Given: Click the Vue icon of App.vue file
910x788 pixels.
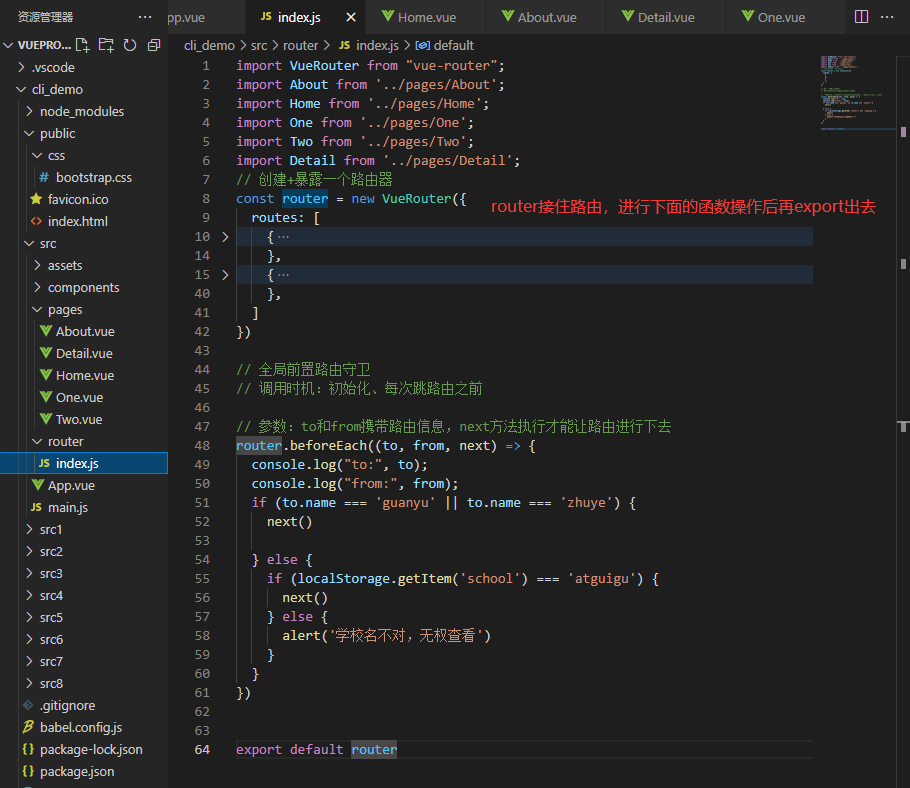Looking at the screenshot, I should 38,485.
